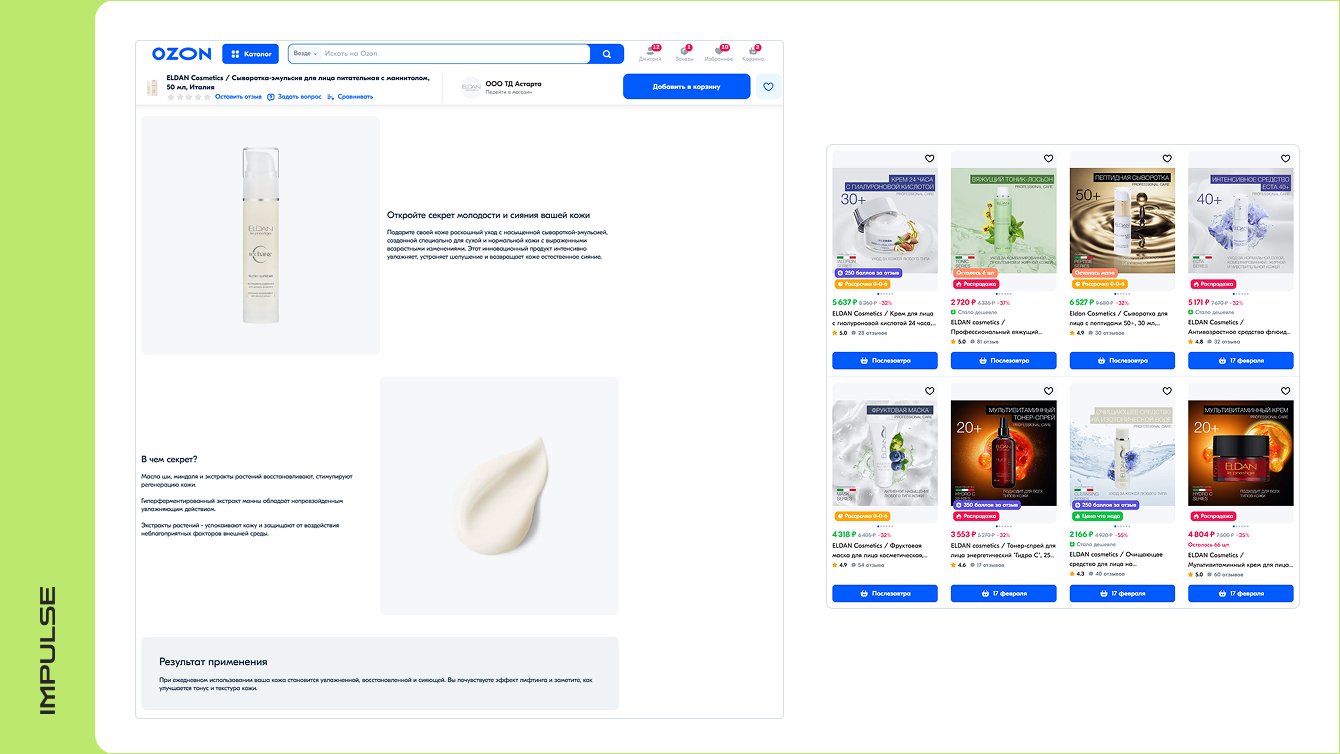Screen dimensions: 1340x754
Task: Click the ELDAN seller logo
Action: 471,87
